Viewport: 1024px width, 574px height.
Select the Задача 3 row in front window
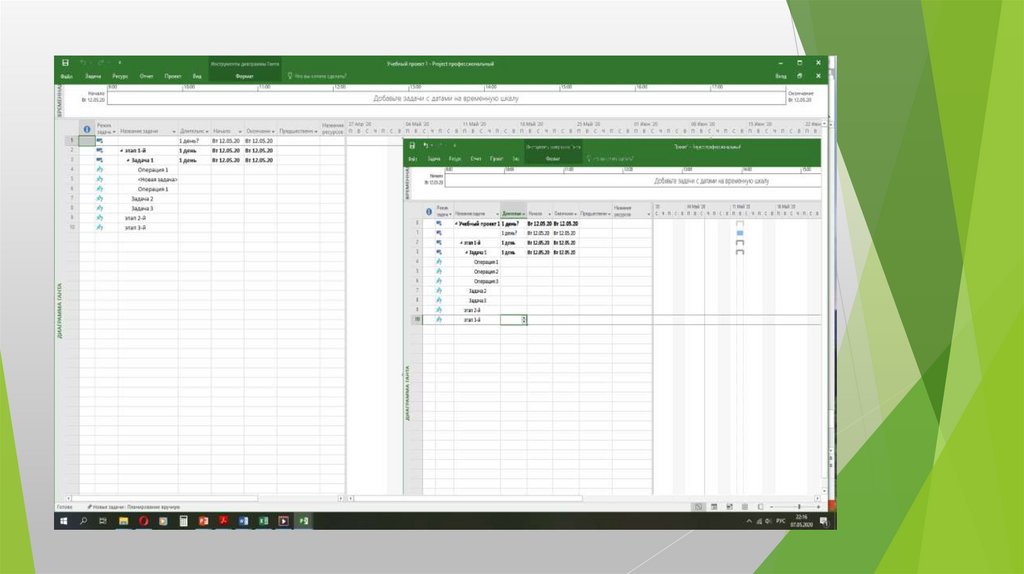point(477,300)
